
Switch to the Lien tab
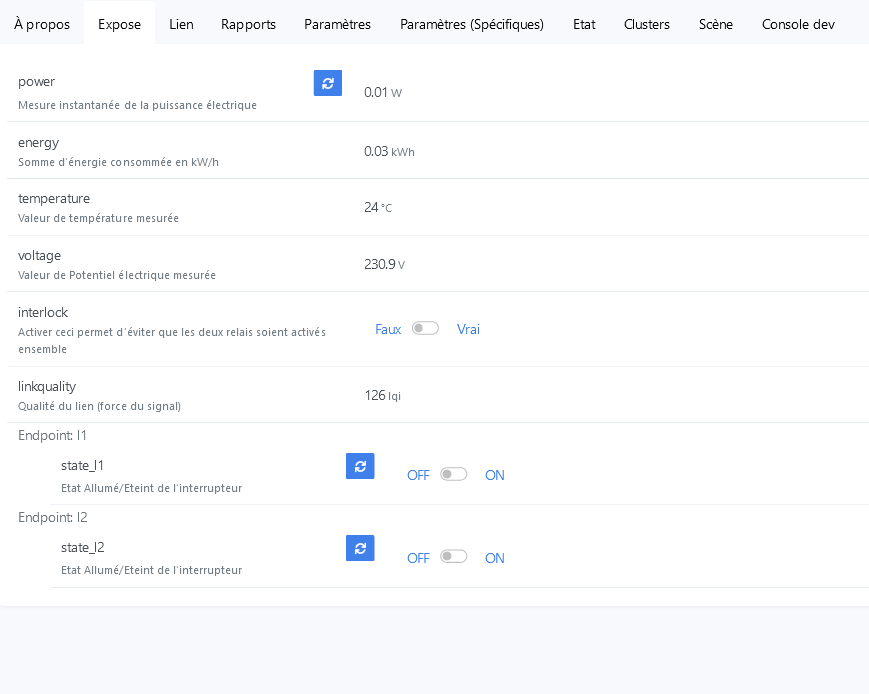[x=181, y=24]
